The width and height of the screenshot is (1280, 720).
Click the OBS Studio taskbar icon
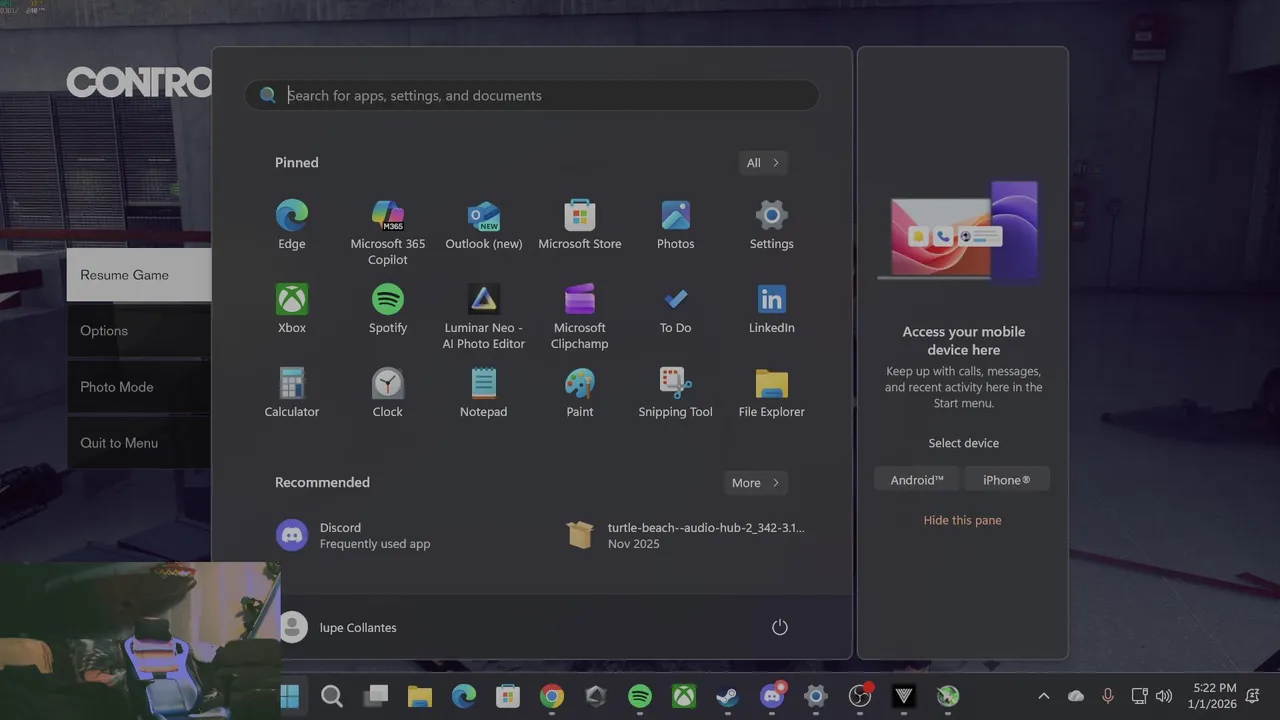(x=860, y=696)
